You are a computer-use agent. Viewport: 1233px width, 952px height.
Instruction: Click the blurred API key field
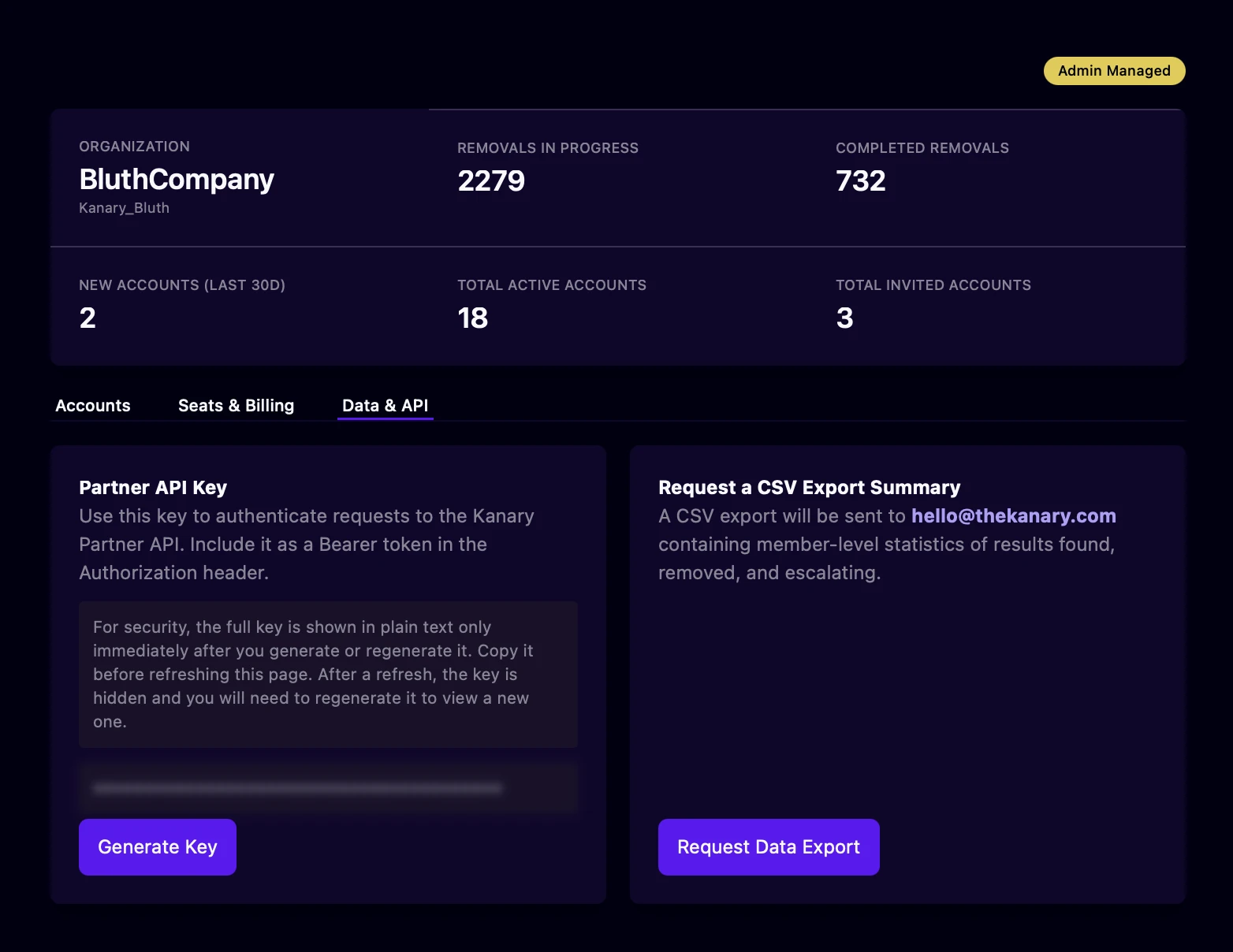[x=328, y=788]
